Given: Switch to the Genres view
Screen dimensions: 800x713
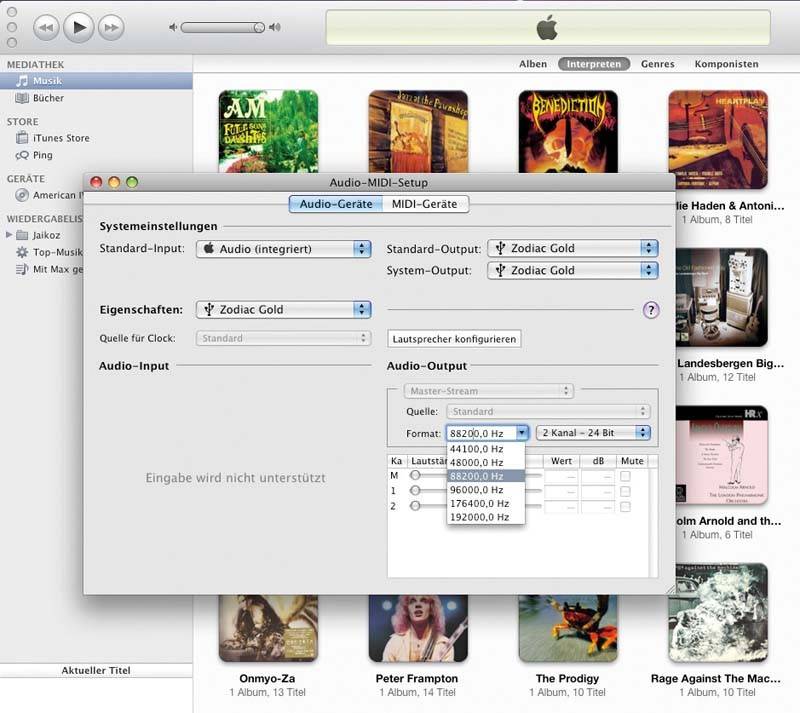Looking at the screenshot, I should click(658, 64).
